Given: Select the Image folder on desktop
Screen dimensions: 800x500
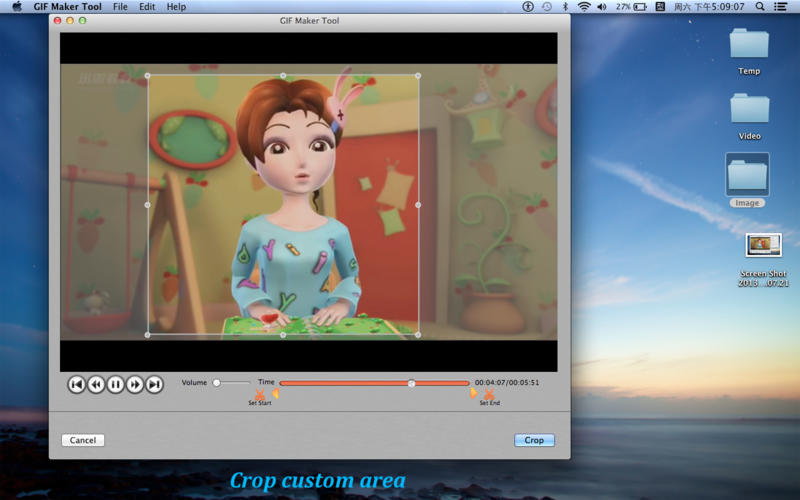Looking at the screenshot, I should [747, 174].
